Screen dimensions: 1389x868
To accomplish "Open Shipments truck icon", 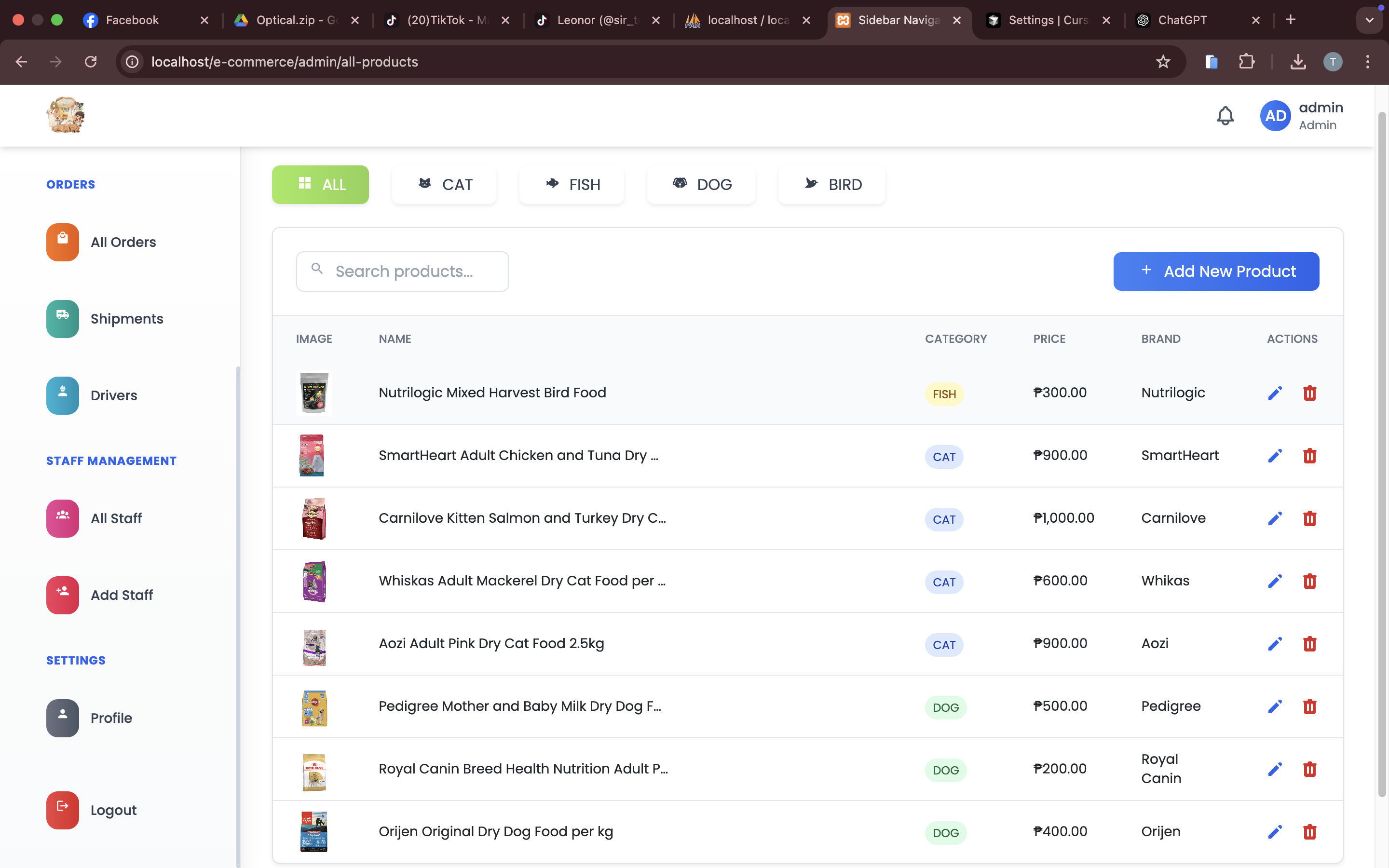I will tap(63, 319).
